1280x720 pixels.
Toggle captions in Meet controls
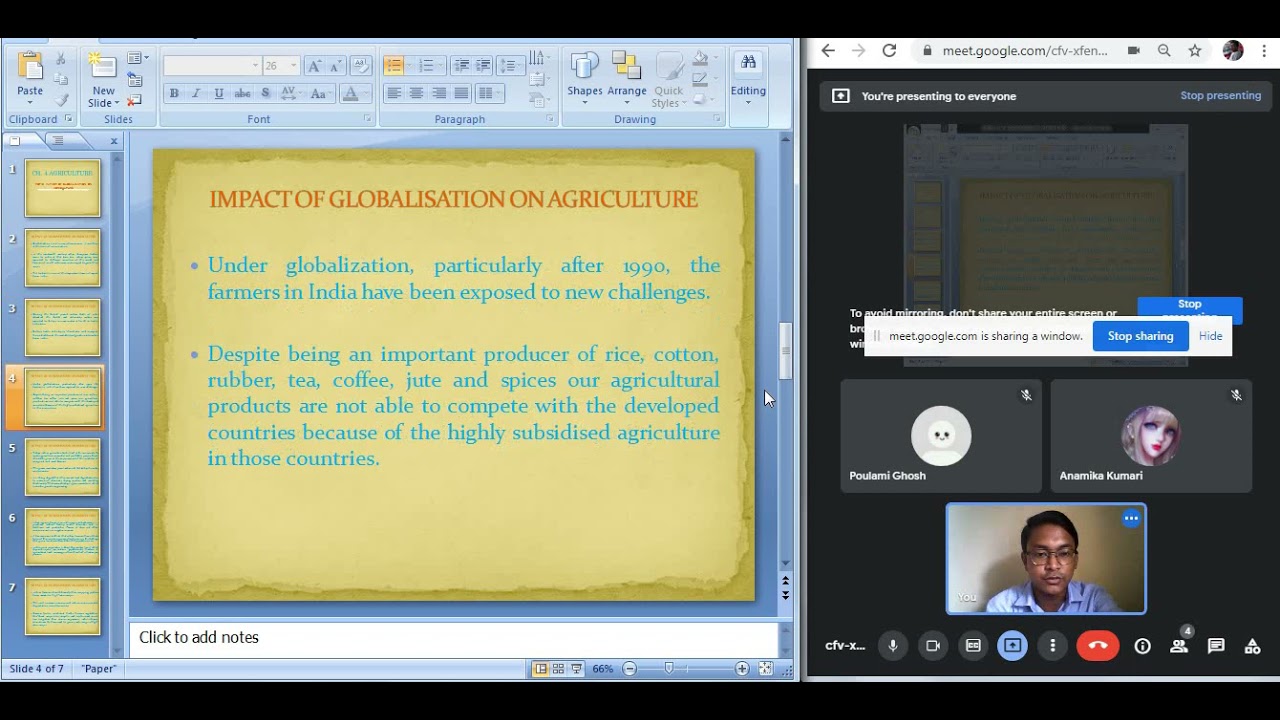coord(973,646)
